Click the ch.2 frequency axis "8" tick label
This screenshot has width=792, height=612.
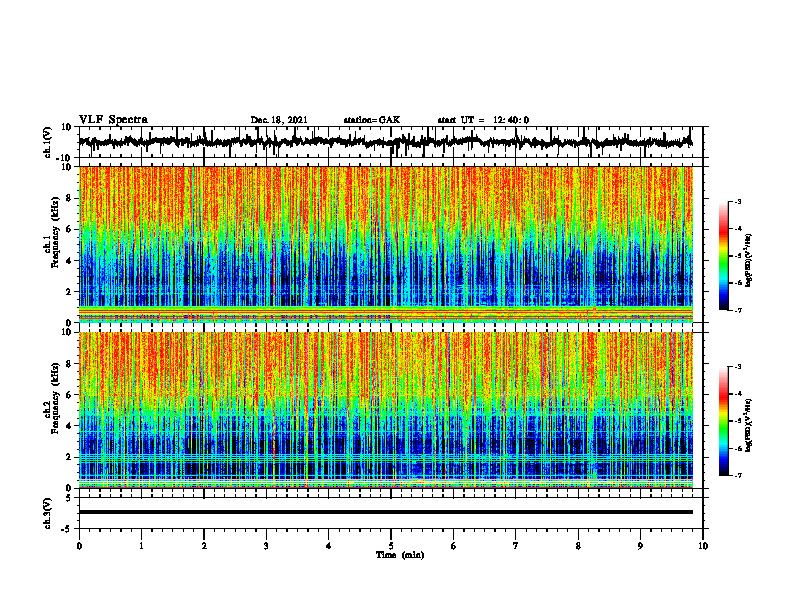click(69, 364)
